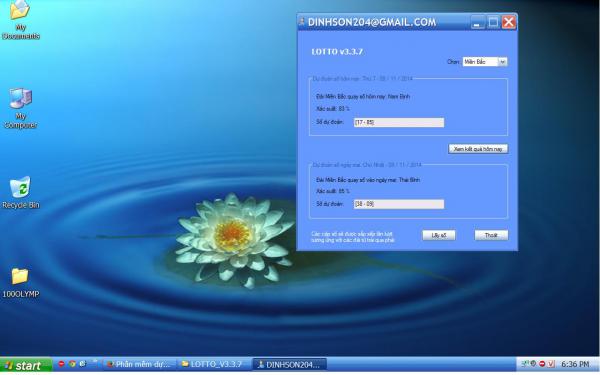Click today's prediction number field [17 - 88]
Viewport: 600px width, 375px height.
coord(399,122)
